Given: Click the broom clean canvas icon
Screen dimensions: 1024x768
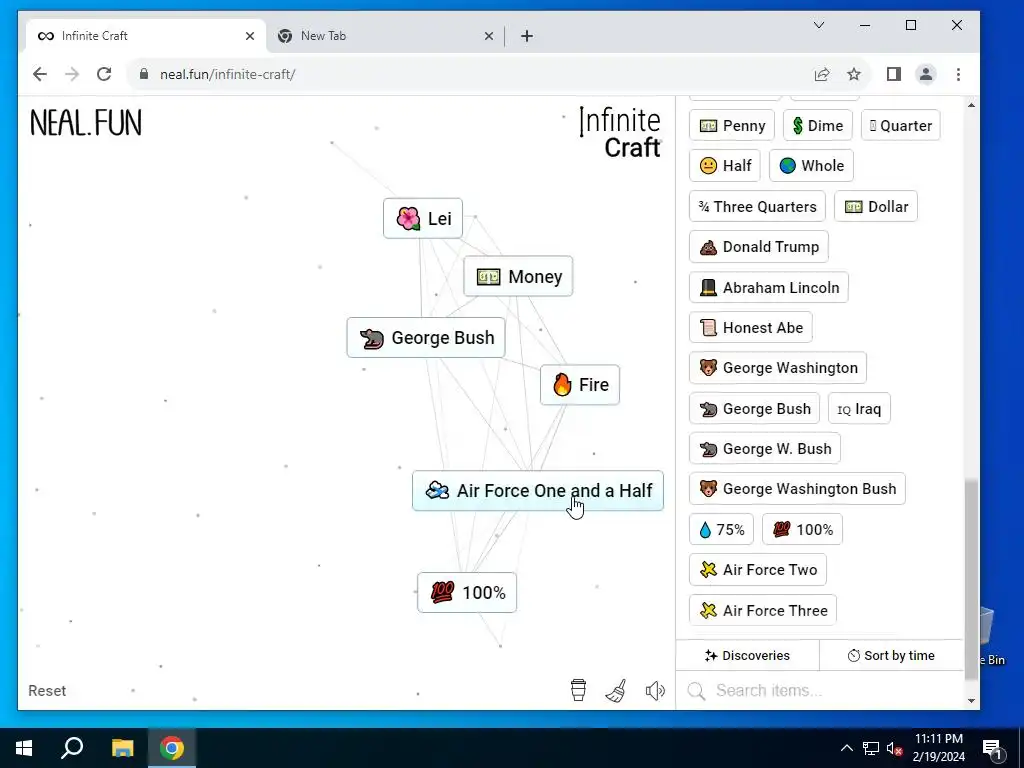Looking at the screenshot, I should pos(616,690).
